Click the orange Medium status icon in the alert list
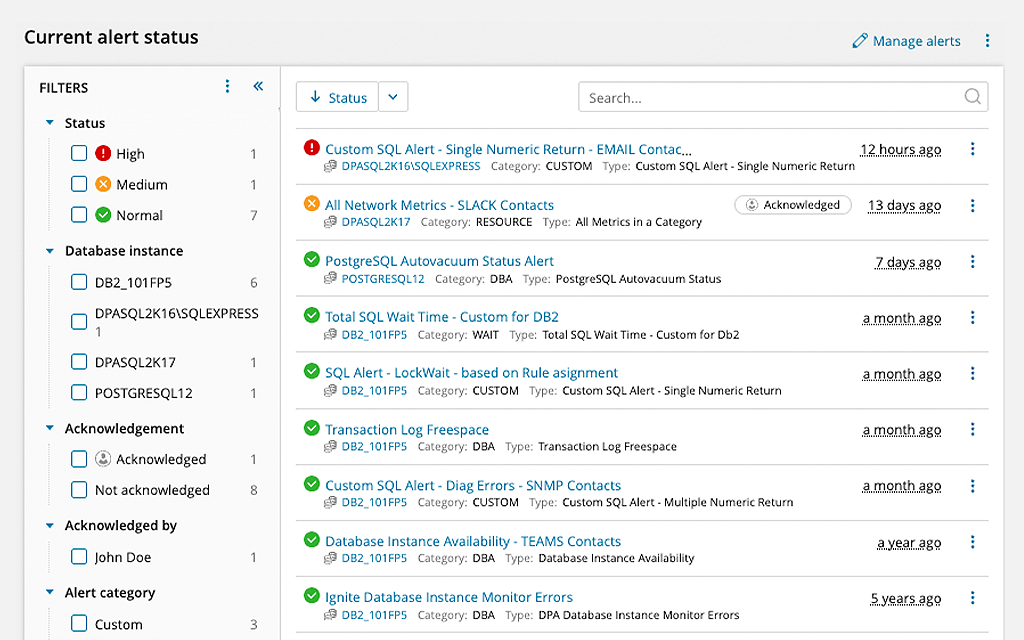The image size is (1024, 640). [310, 204]
